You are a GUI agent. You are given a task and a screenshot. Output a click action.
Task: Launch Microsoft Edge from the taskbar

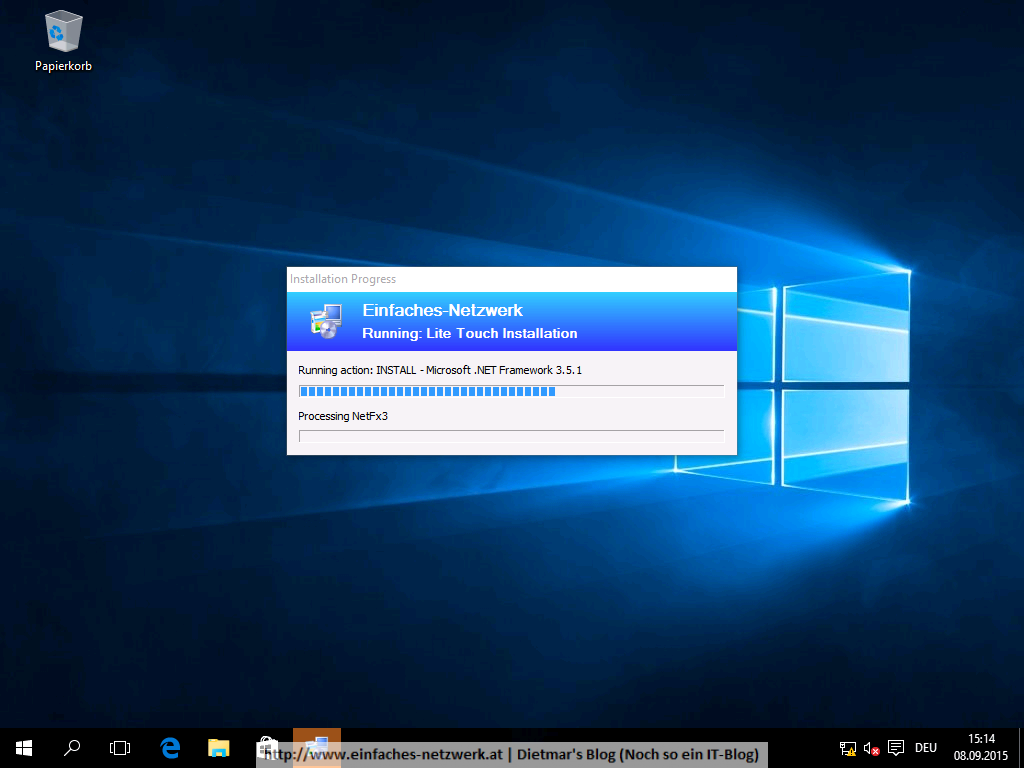pyautogui.click(x=170, y=748)
